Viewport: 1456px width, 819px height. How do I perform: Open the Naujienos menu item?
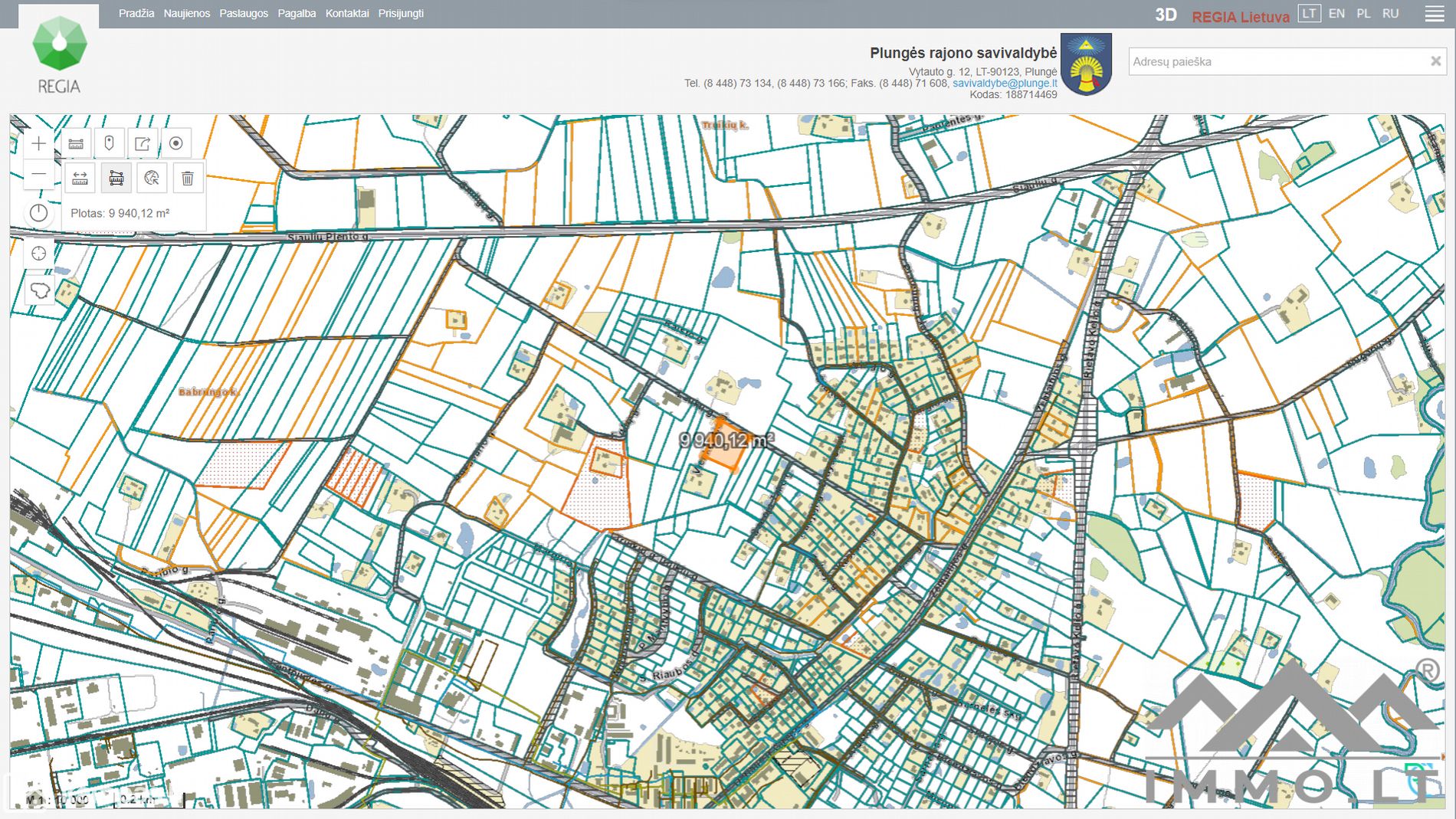tap(186, 14)
